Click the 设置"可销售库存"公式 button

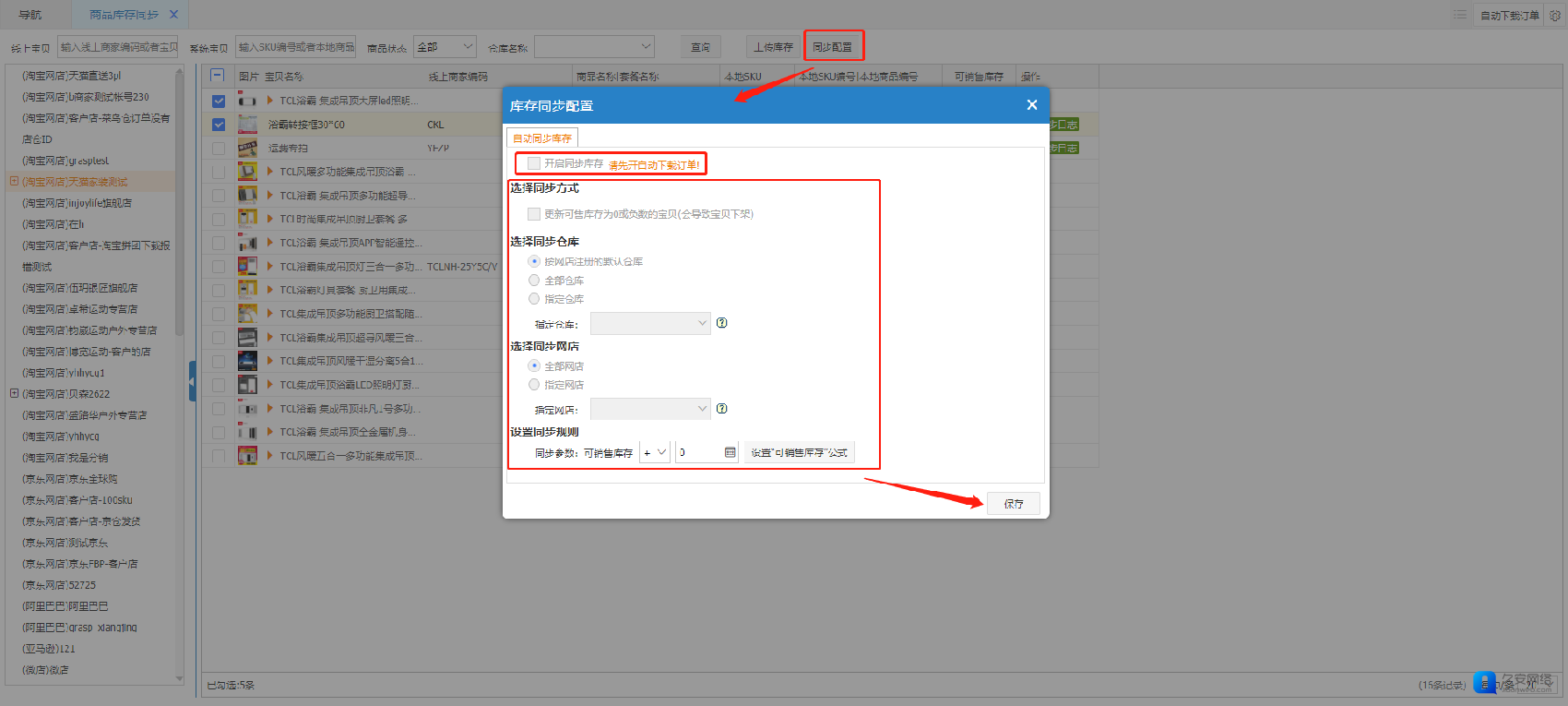[799, 452]
